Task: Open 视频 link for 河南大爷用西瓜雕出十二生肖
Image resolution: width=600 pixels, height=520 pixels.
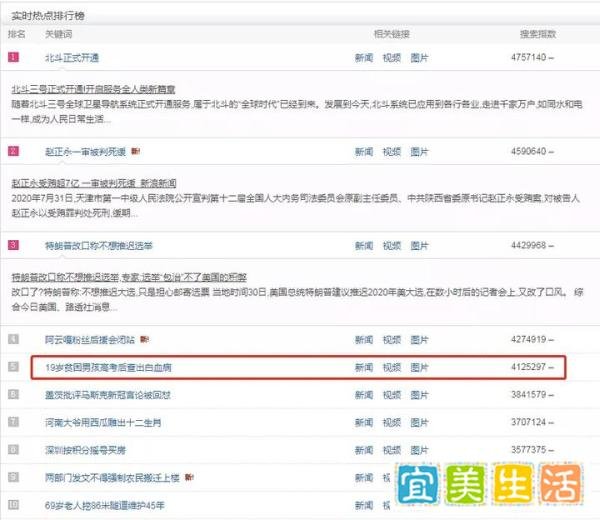Action: 392,423
